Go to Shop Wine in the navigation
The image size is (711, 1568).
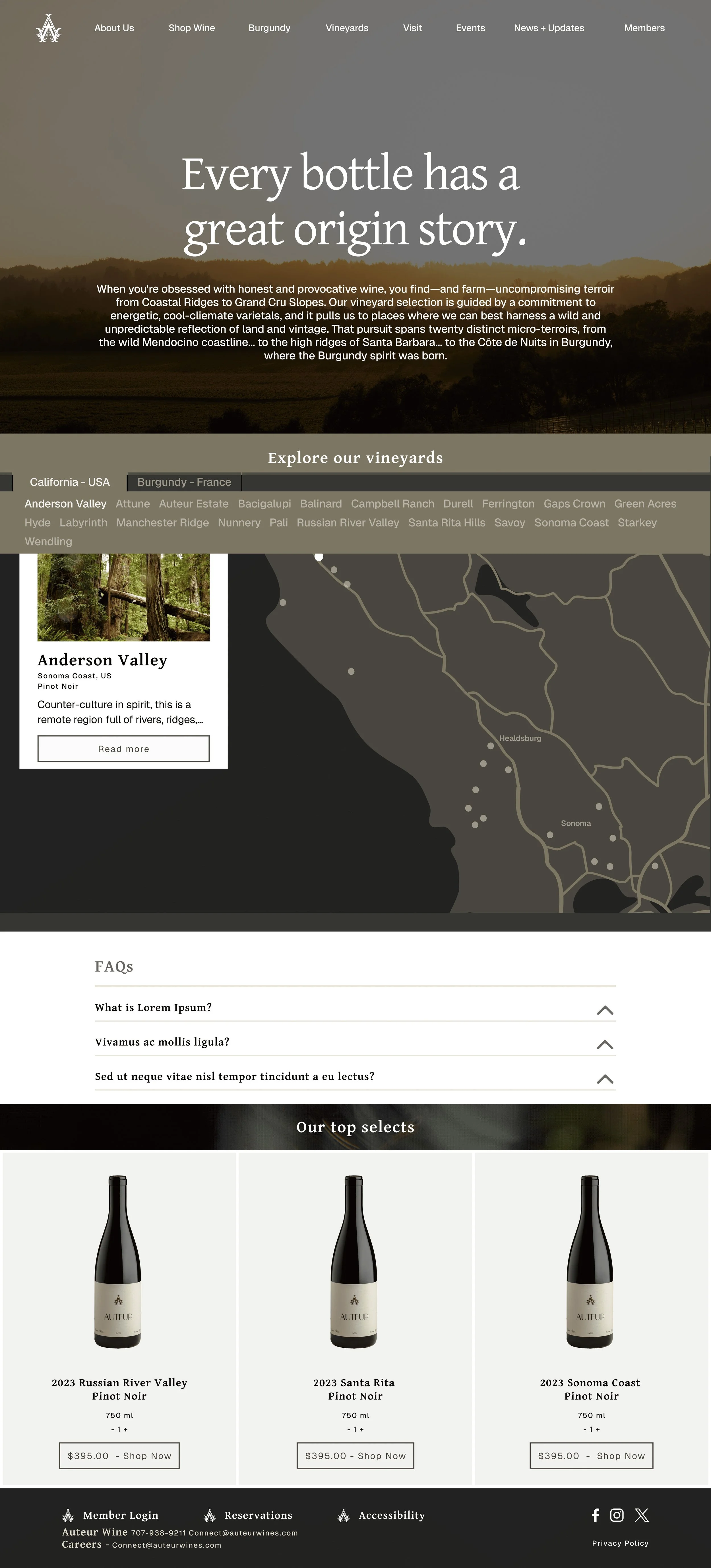192,28
